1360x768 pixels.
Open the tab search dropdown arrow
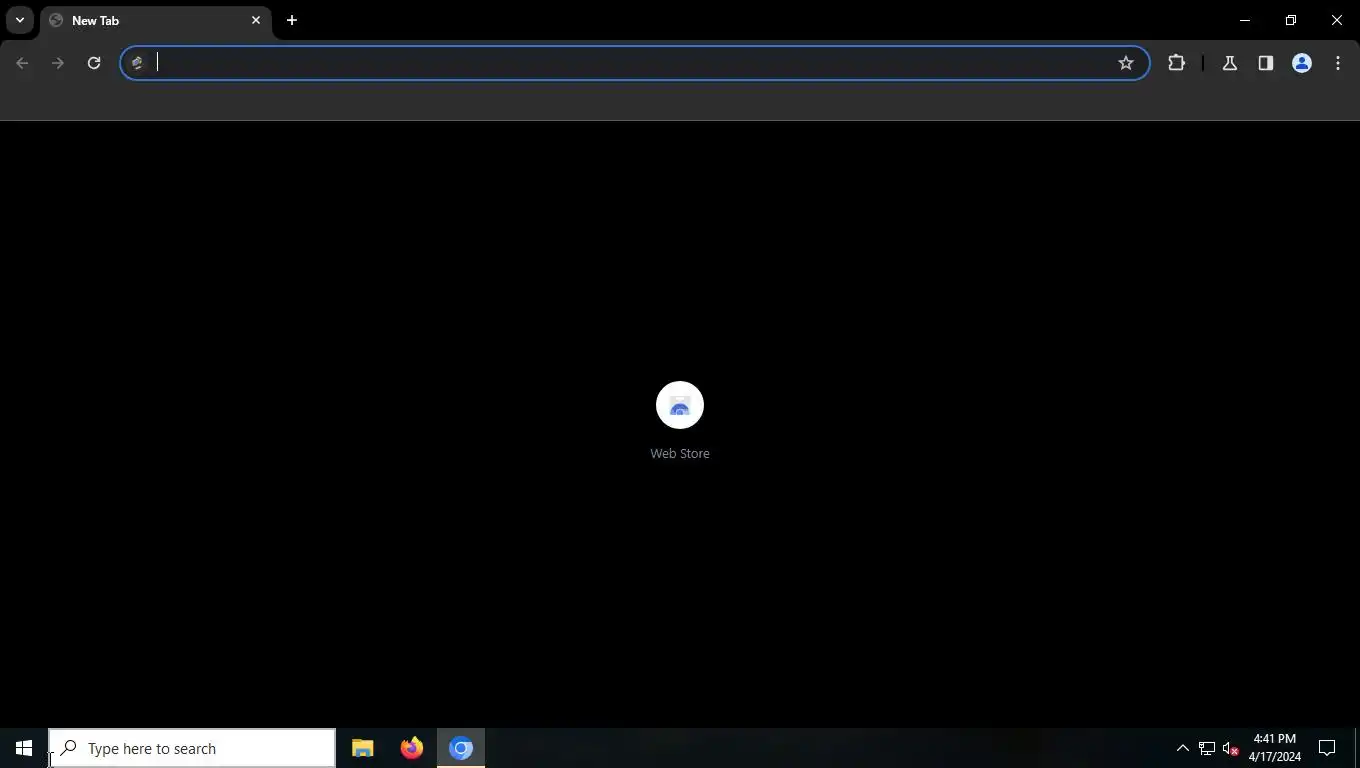pos(20,20)
